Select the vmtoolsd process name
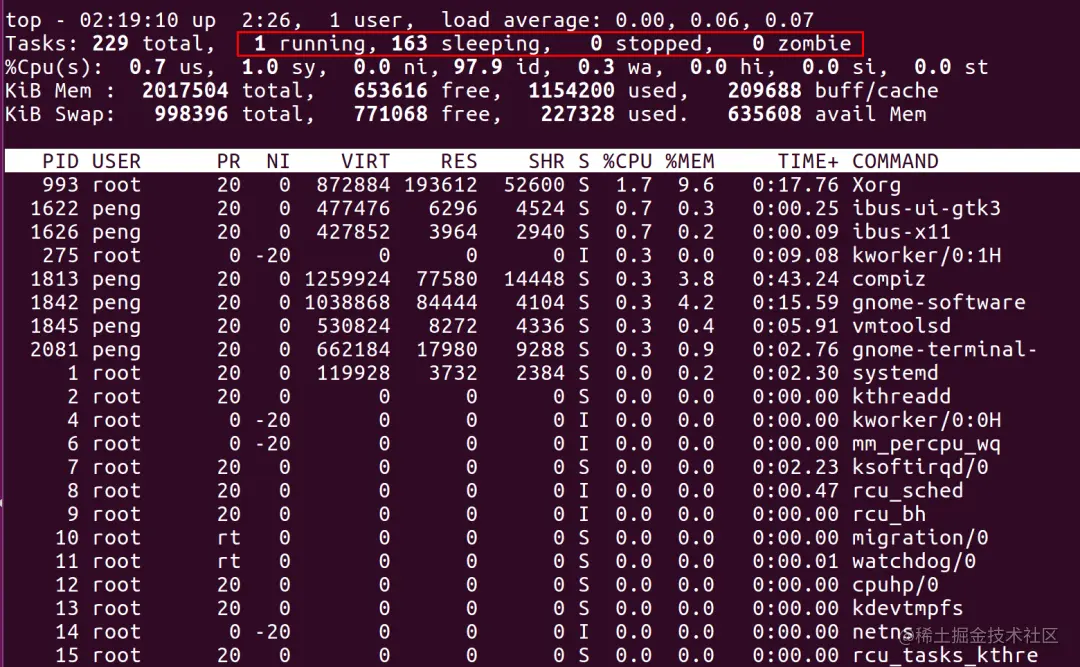The width and height of the screenshot is (1080, 667). pos(901,326)
